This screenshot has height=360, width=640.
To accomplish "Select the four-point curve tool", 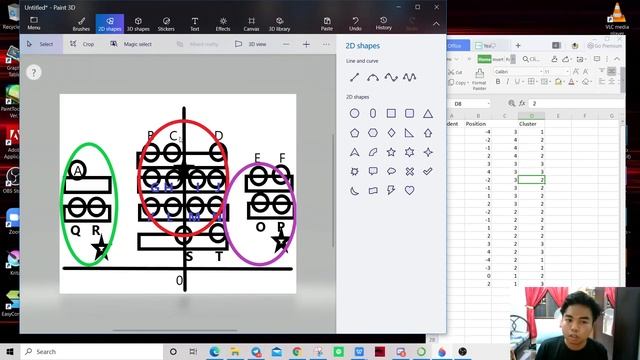I will [x=391, y=77].
